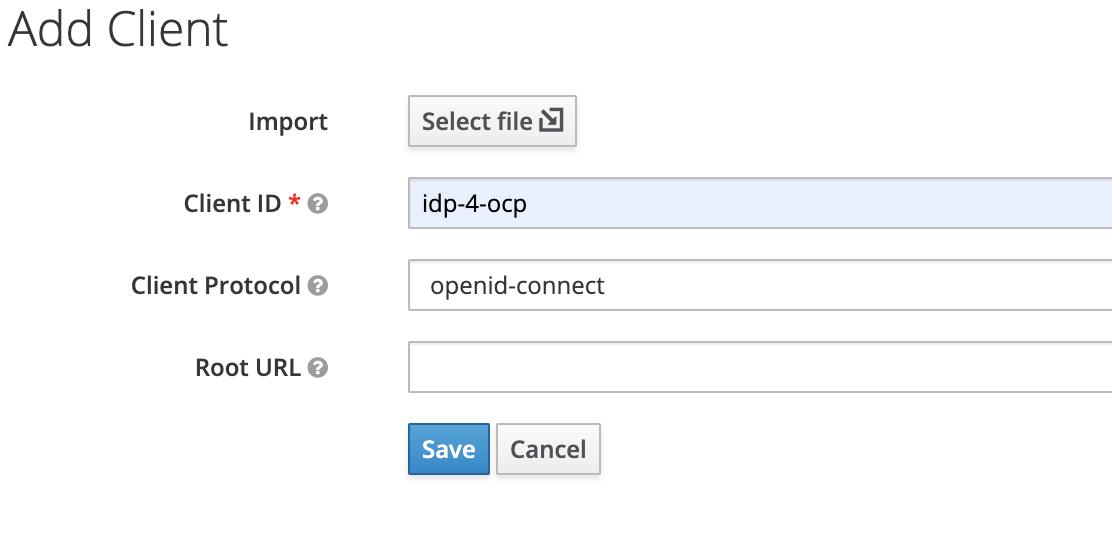The width and height of the screenshot is (1112, 536).
Task: Select the openid-connect protocol value
Action: click(x=517, y=286)
